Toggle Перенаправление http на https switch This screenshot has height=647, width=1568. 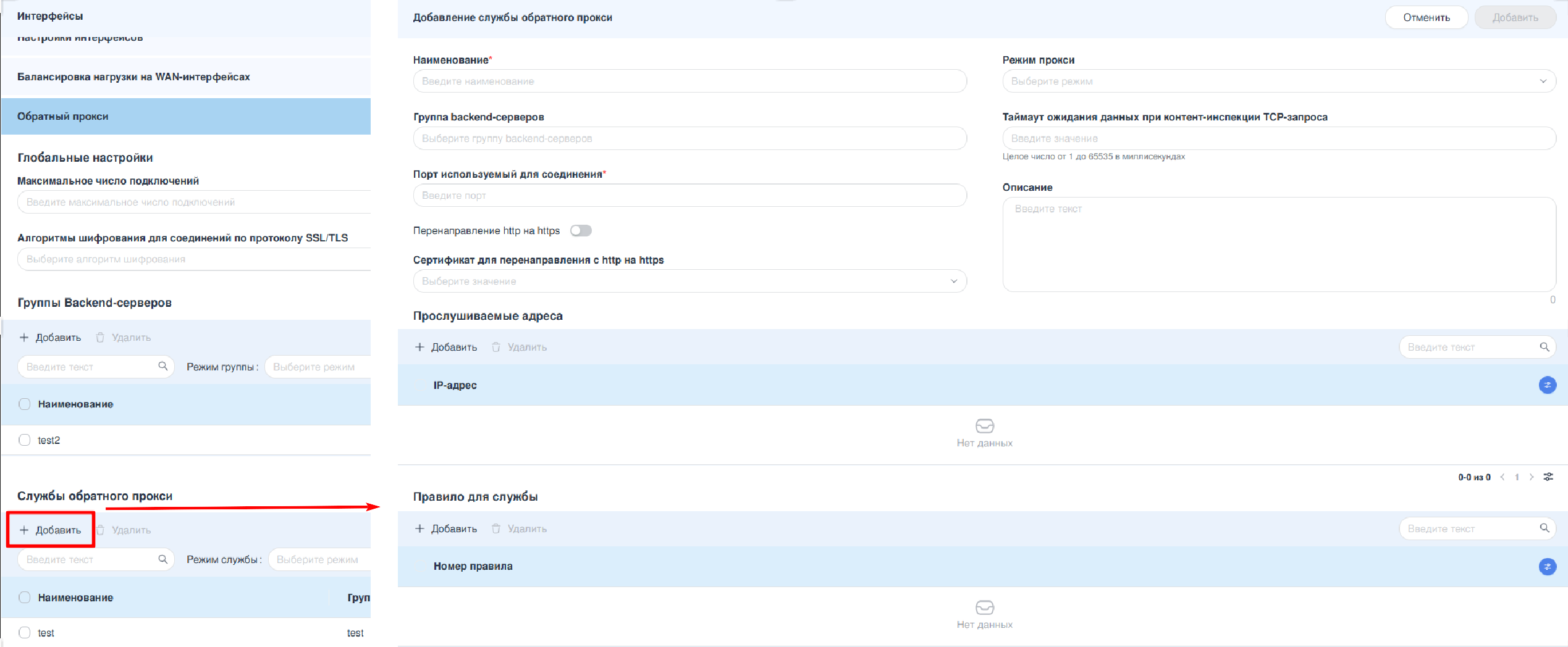click(x=581, y=231)
